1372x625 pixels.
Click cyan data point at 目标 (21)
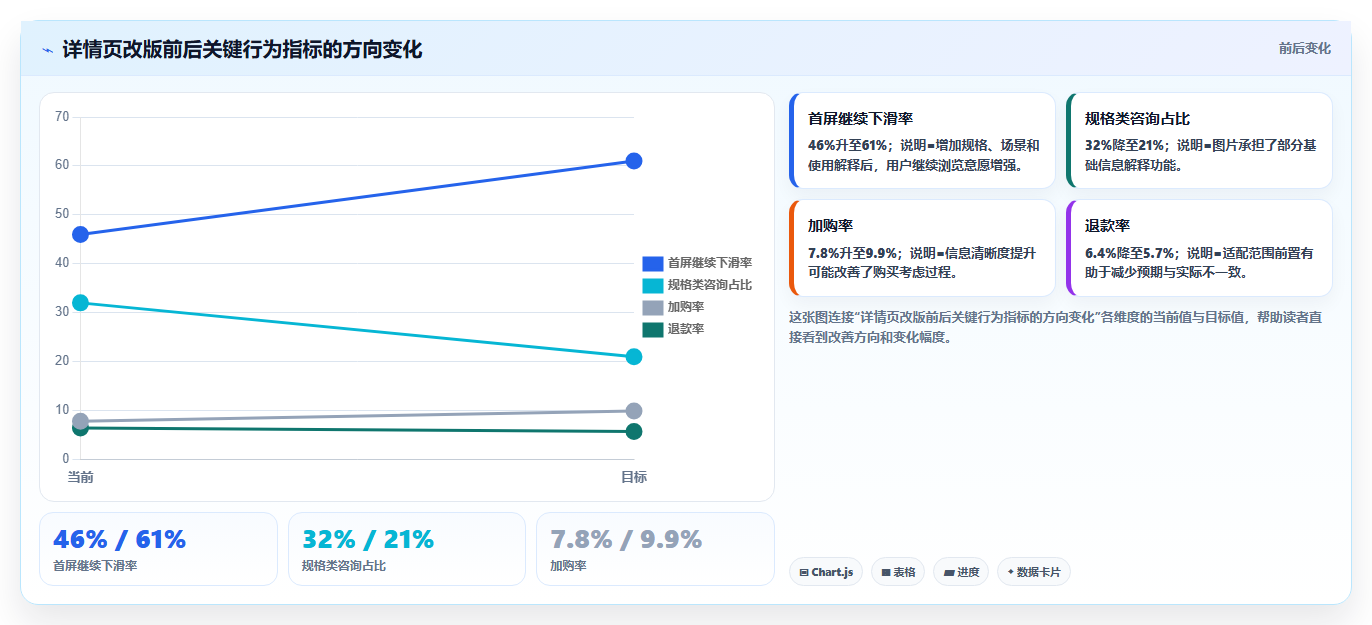pyautogui.click(x=634, y=357)
